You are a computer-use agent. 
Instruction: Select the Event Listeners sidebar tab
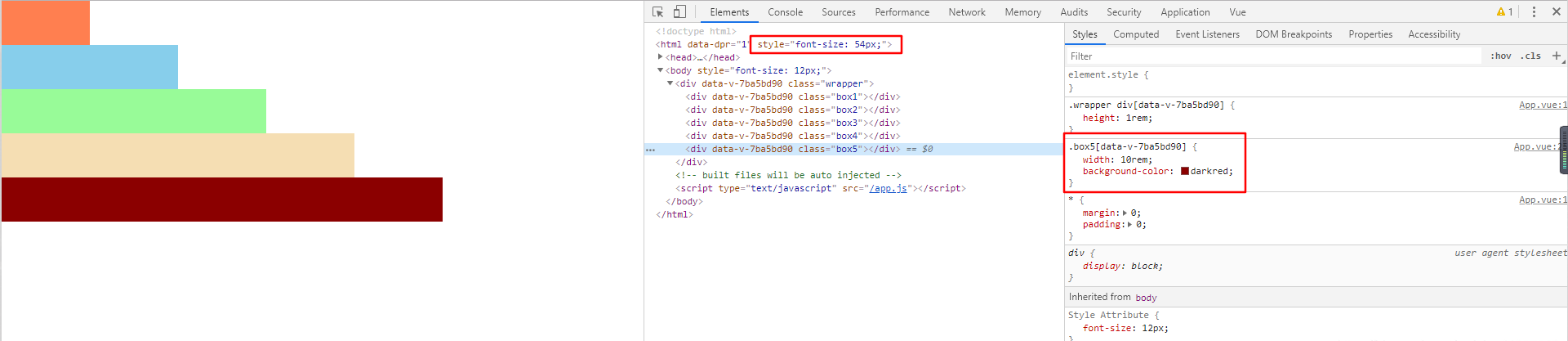coord(1207,34)
